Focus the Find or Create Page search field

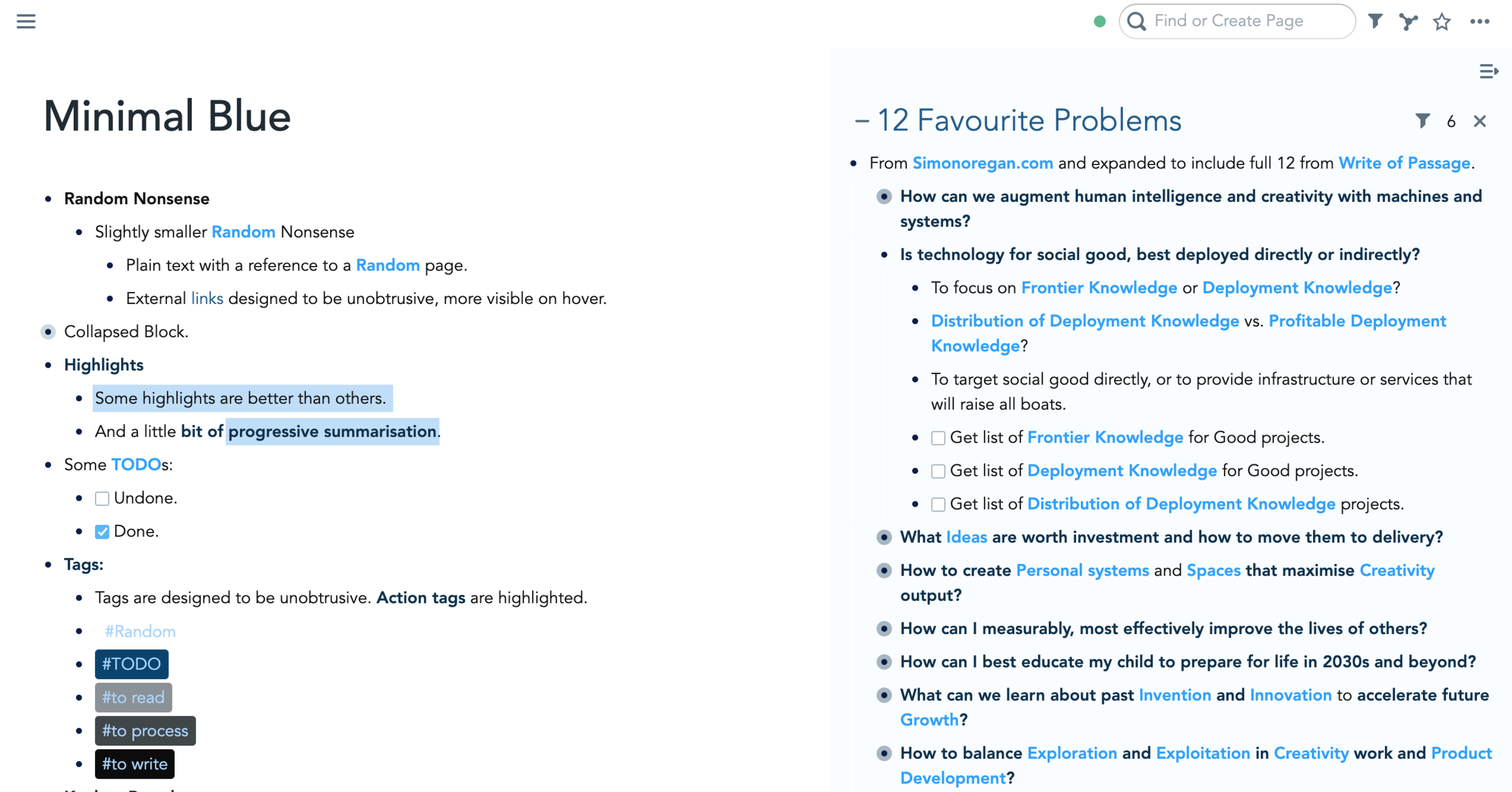tap(1237, 21)
